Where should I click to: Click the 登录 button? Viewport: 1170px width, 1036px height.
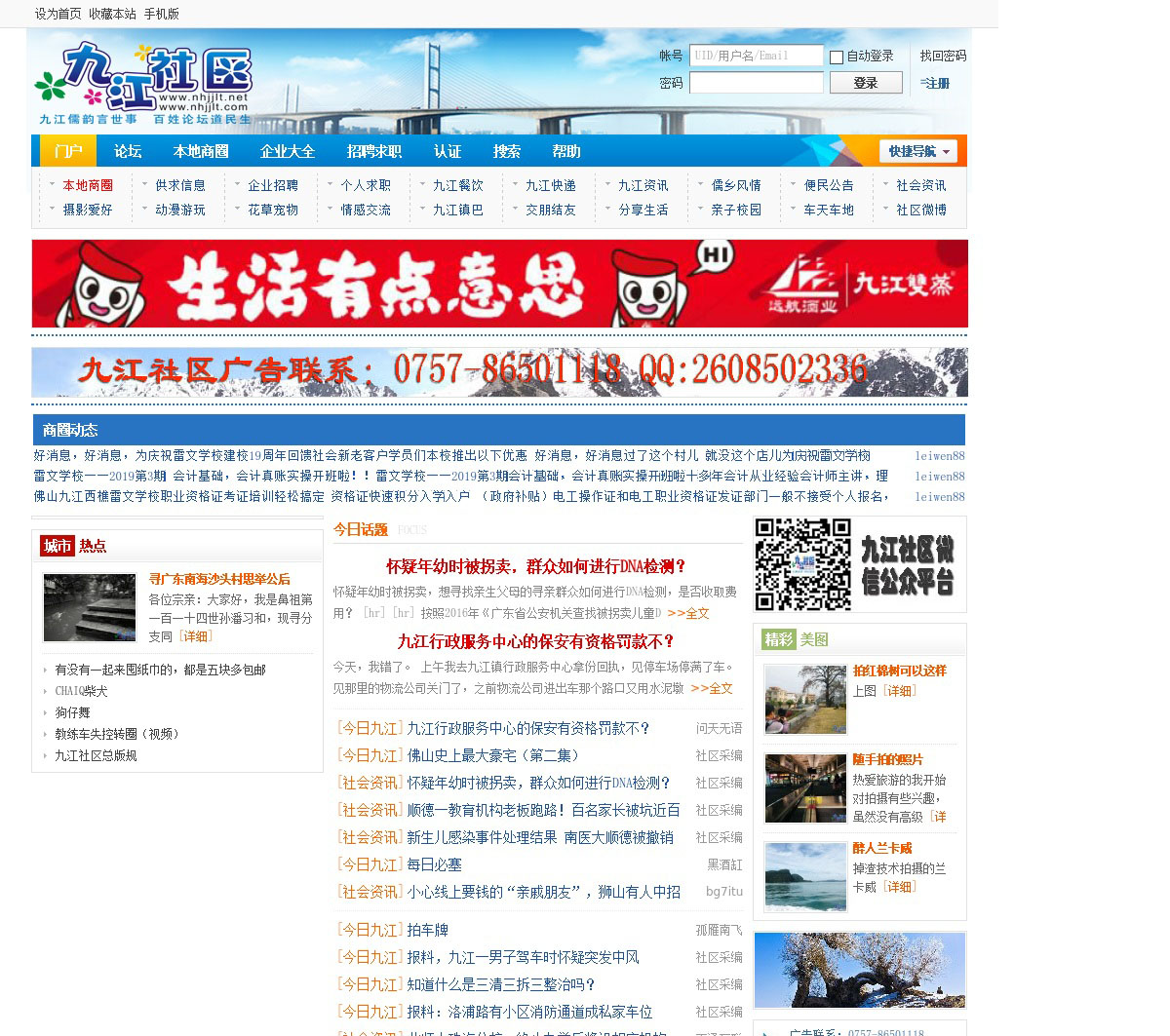point(866,83)
